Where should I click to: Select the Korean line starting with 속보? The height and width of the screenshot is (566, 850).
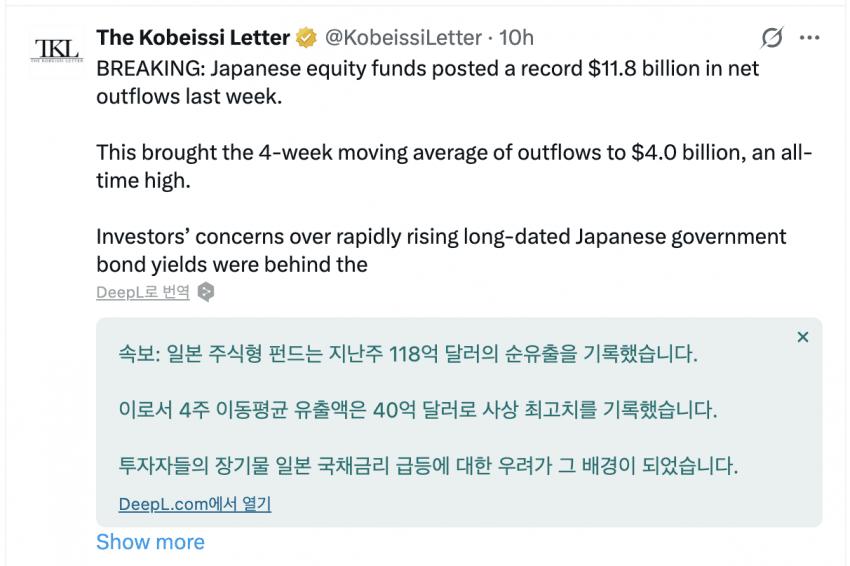[x=408, y=354]
